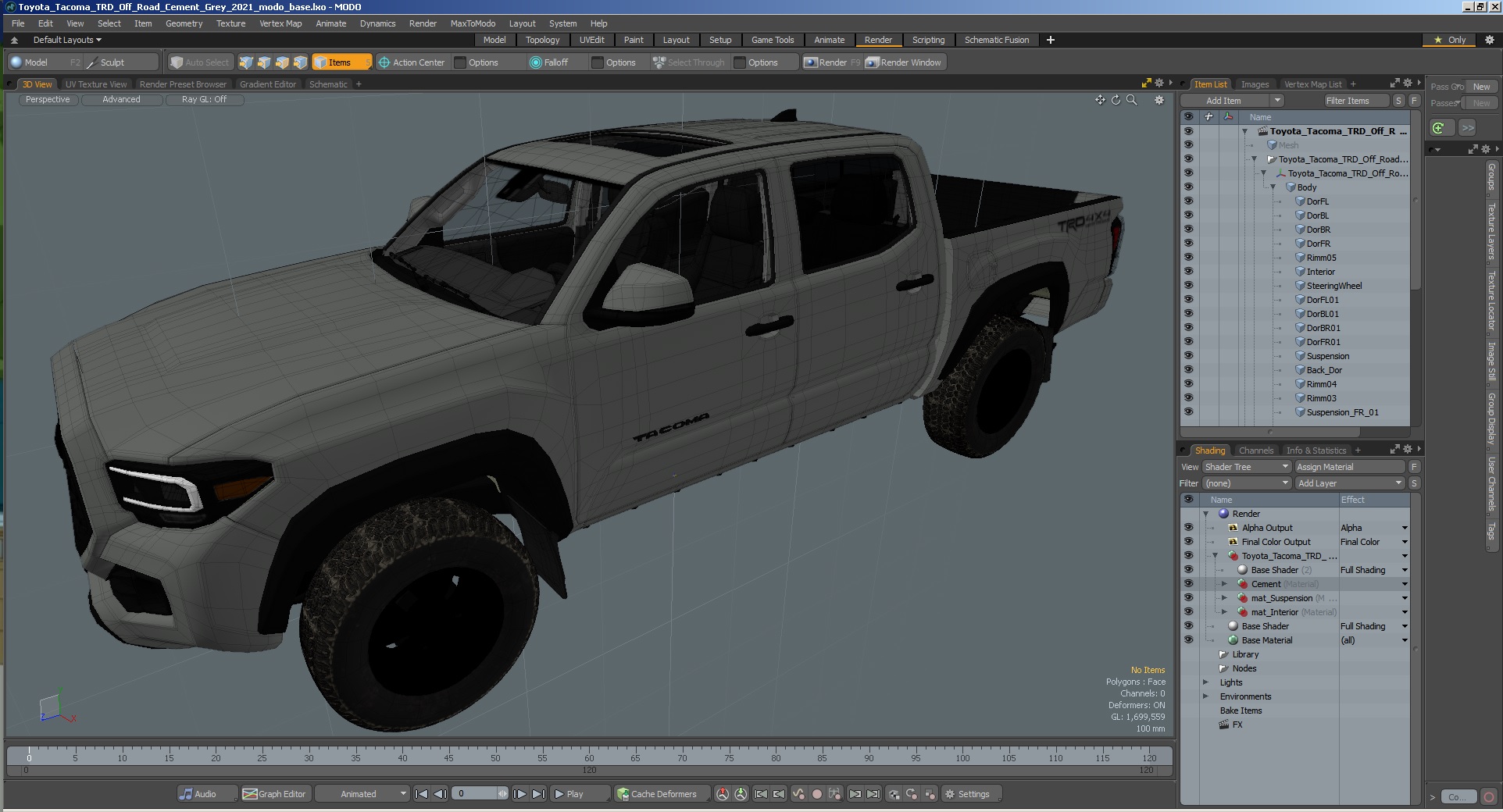The image size is (1503, 812).
Task: Switch to the Topology layout tab
Action: pos(542,40)
